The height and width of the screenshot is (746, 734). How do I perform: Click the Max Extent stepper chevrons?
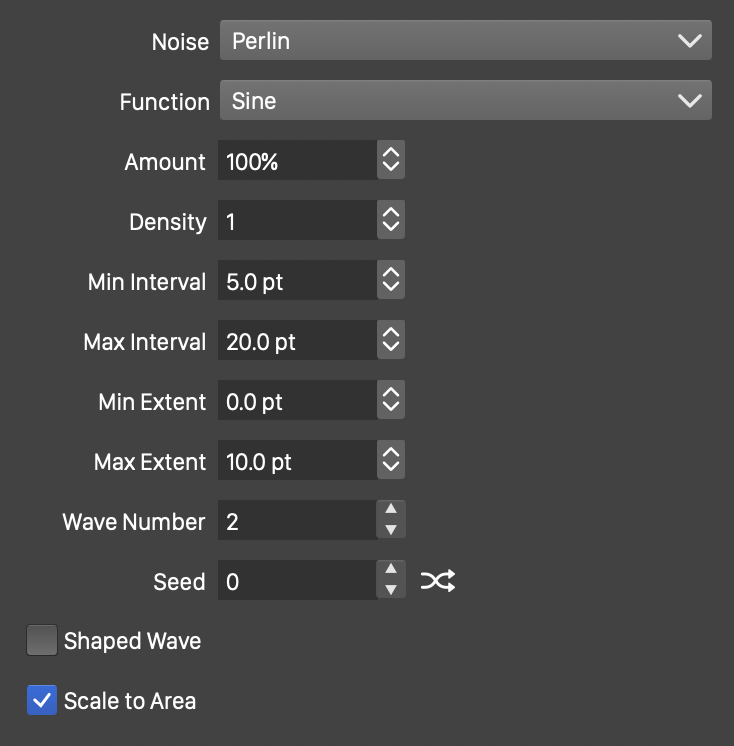pos(391,461)
